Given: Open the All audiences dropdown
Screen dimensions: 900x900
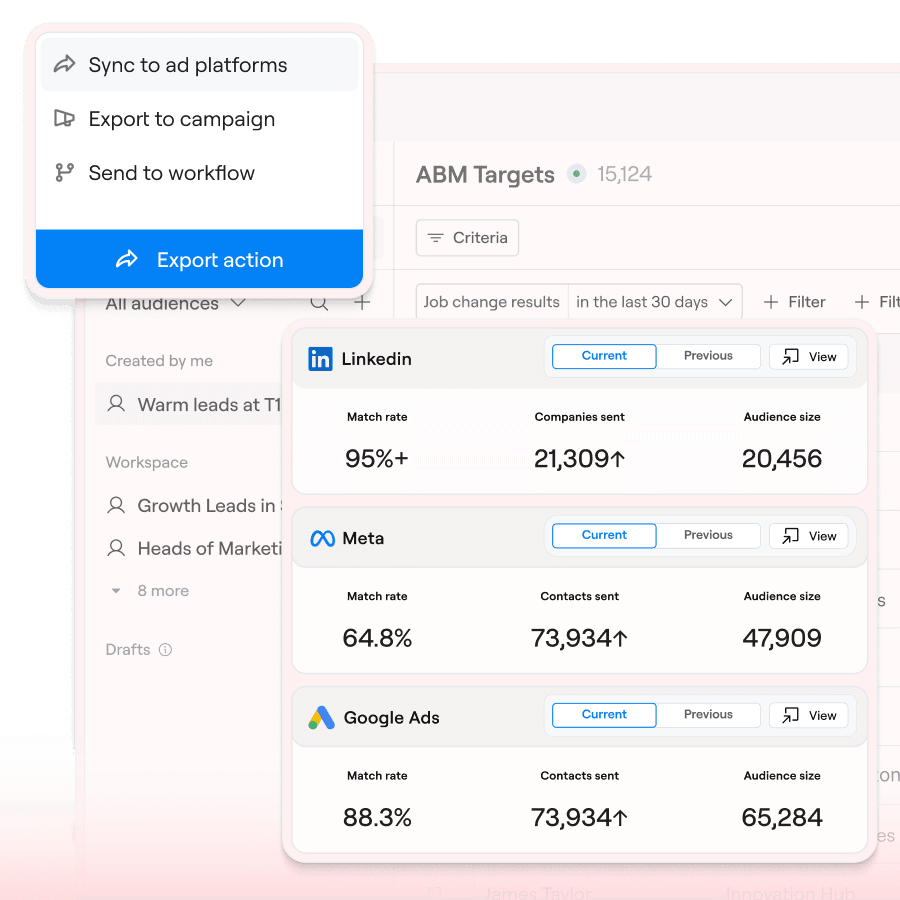Looking at the screenshot, I should (176, 302).
